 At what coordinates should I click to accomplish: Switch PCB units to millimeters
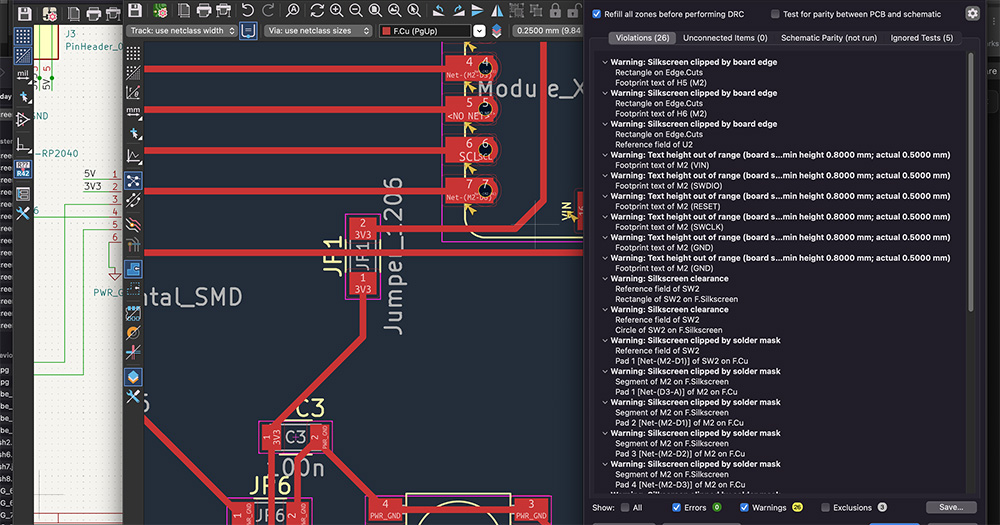(133, 114)
